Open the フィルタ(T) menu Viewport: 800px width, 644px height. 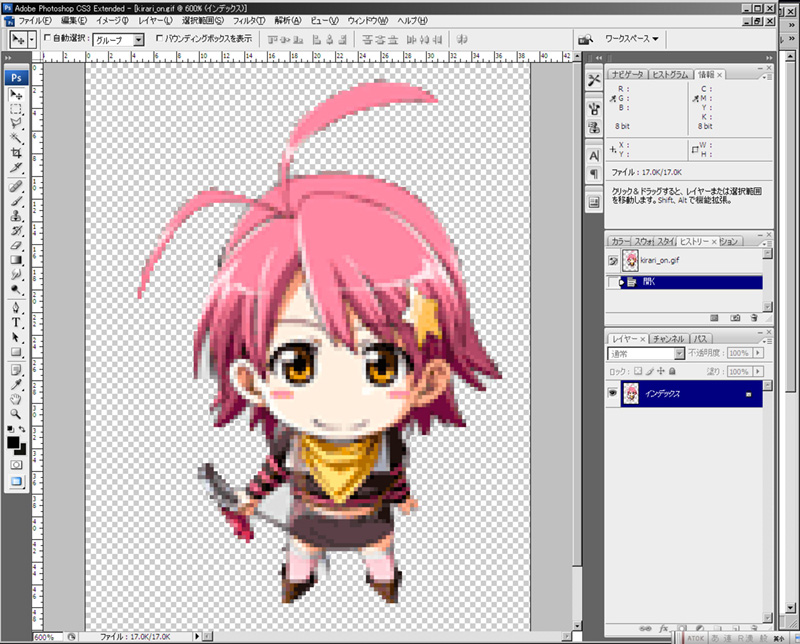point(249,21)
